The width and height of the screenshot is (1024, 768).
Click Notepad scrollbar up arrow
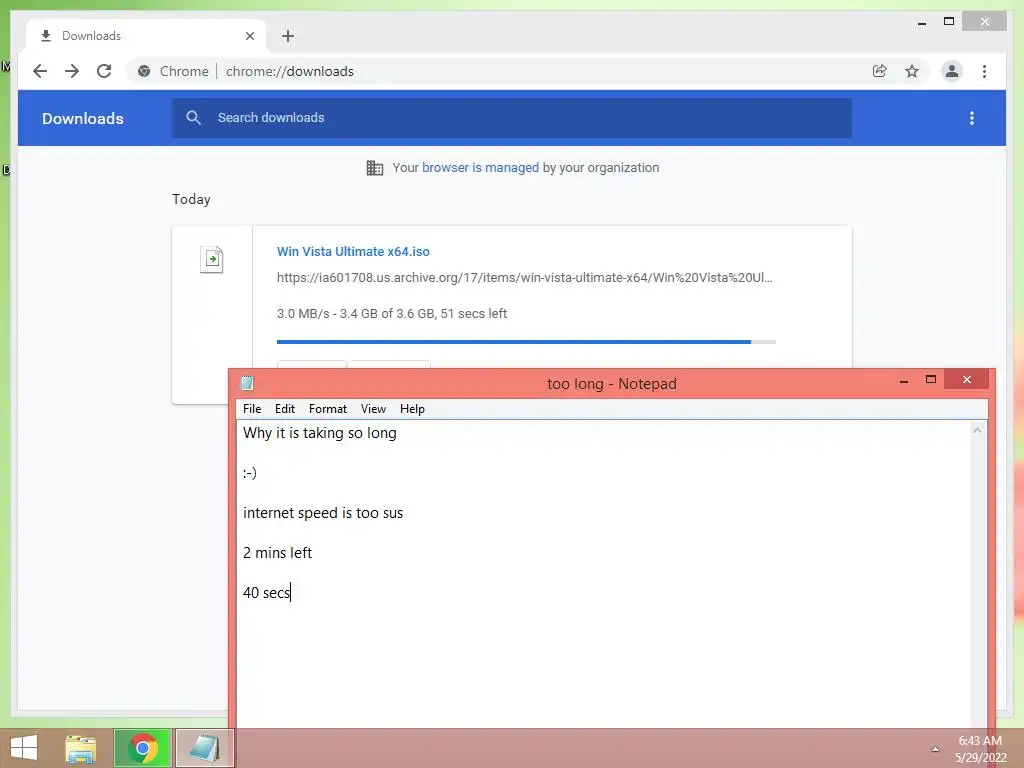point(978,430)
